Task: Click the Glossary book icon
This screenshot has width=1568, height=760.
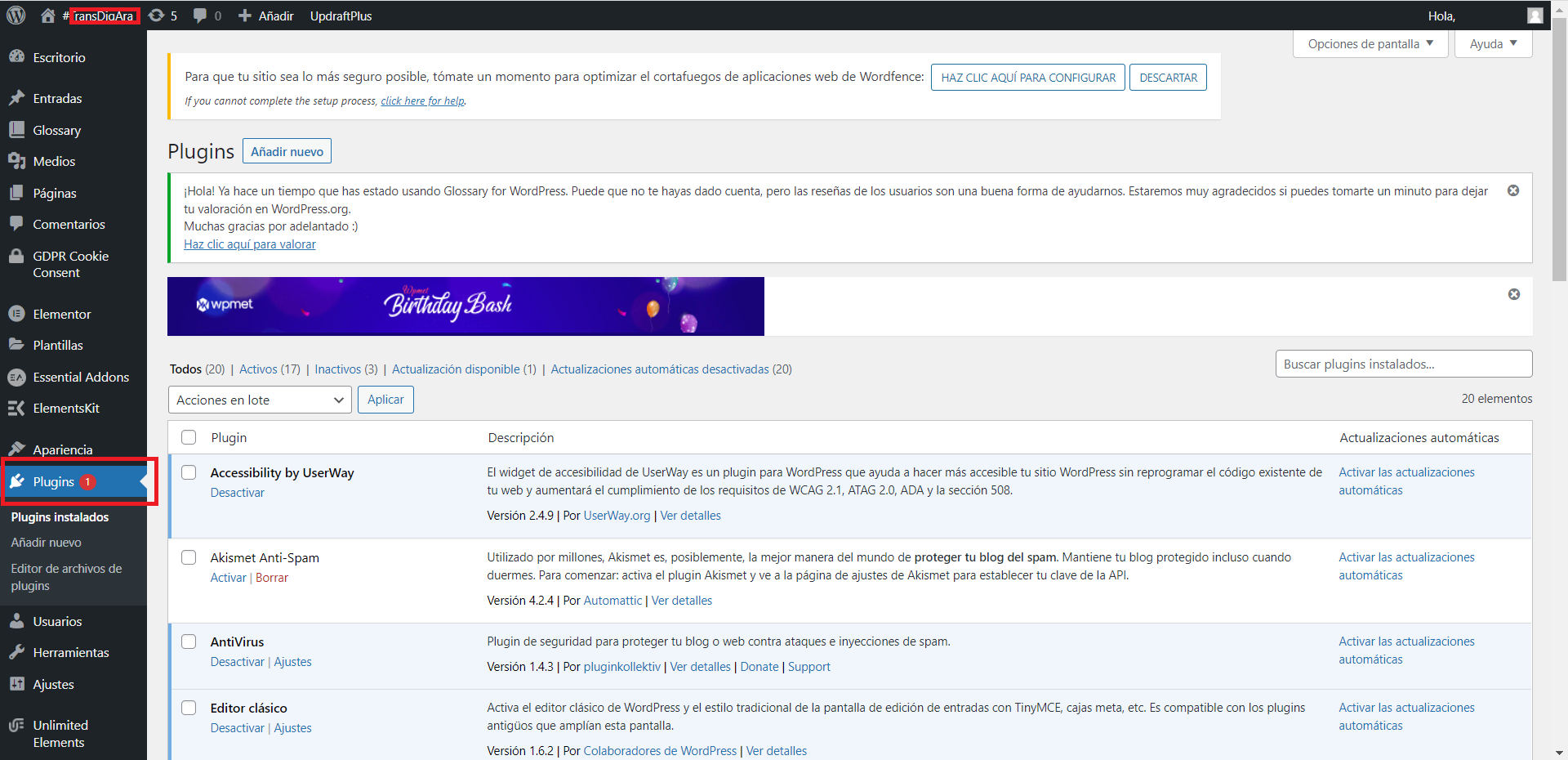Action: 16,129
